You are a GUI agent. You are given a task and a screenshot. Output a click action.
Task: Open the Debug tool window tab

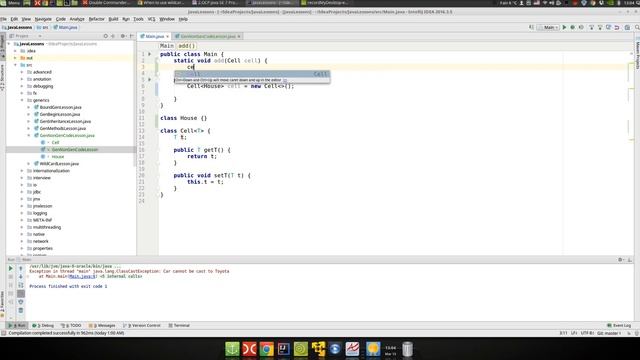pyautogui.click(x=43, y=325)
